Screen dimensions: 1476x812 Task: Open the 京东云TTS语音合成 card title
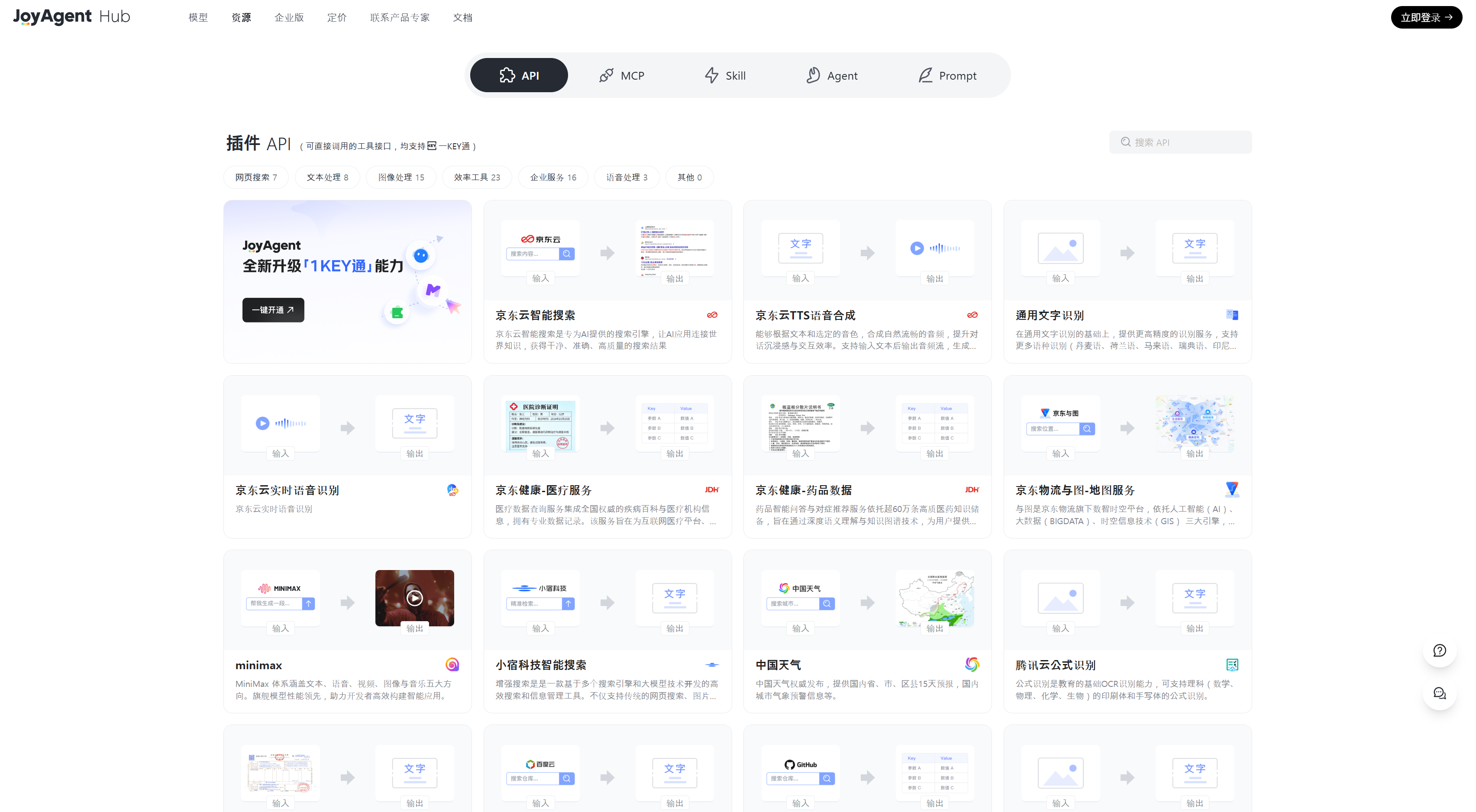(805, 316)
